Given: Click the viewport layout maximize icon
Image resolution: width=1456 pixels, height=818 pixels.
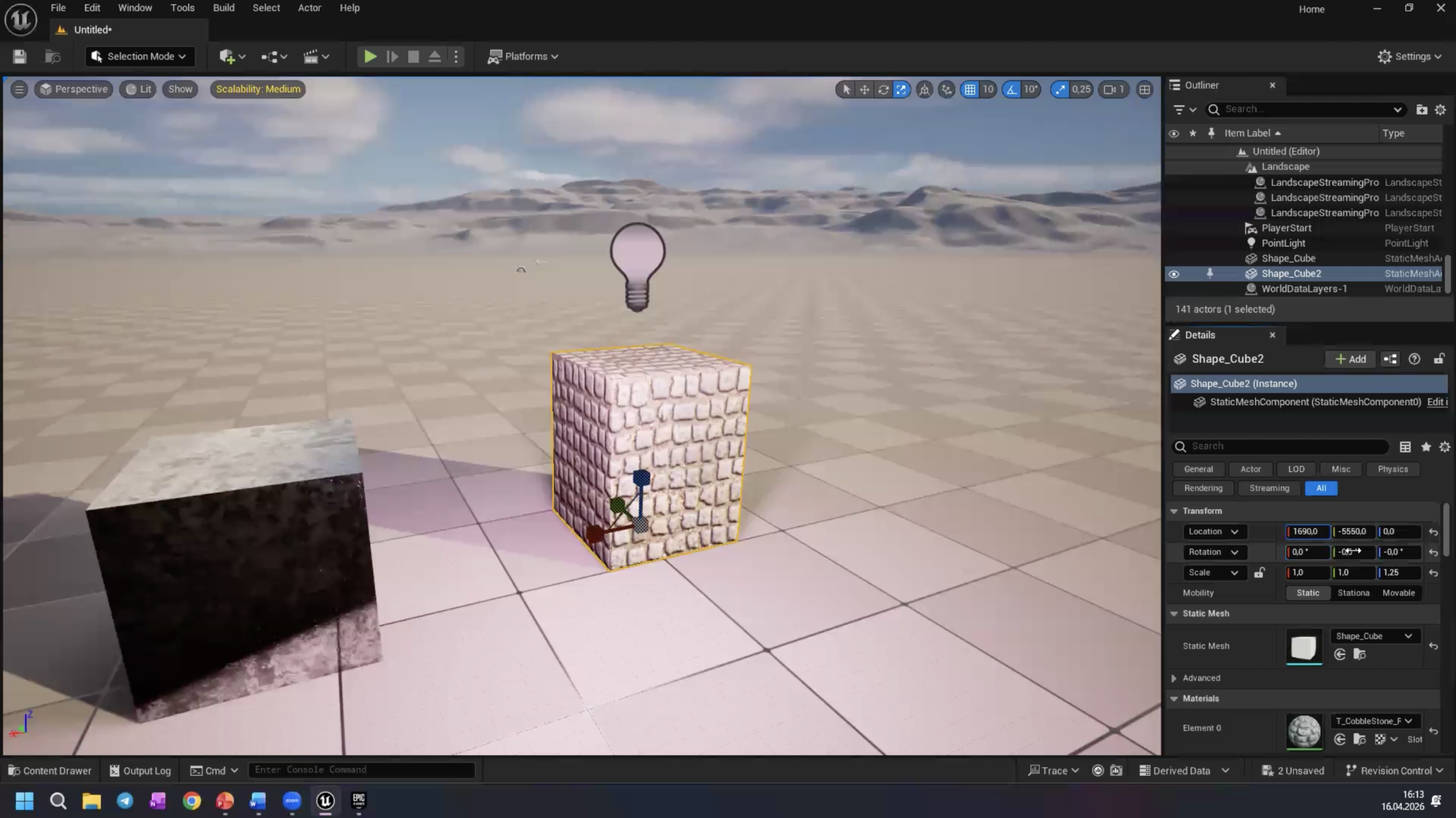Looking at the screenshot, I should coord(1144,89).
